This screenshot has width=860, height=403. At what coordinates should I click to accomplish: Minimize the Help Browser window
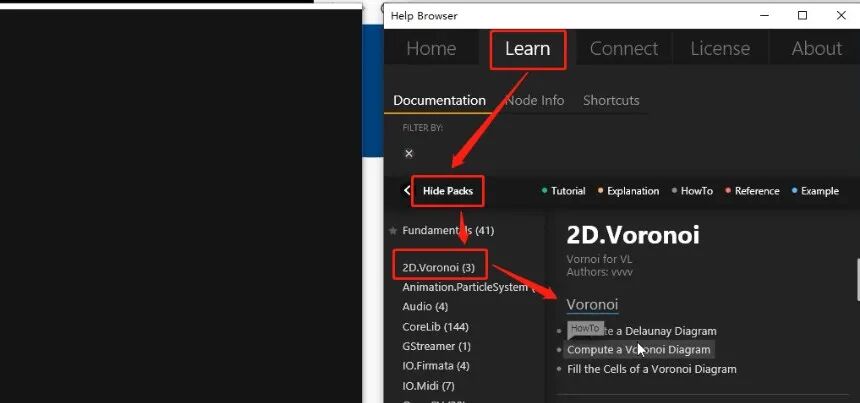click(764, 15)
